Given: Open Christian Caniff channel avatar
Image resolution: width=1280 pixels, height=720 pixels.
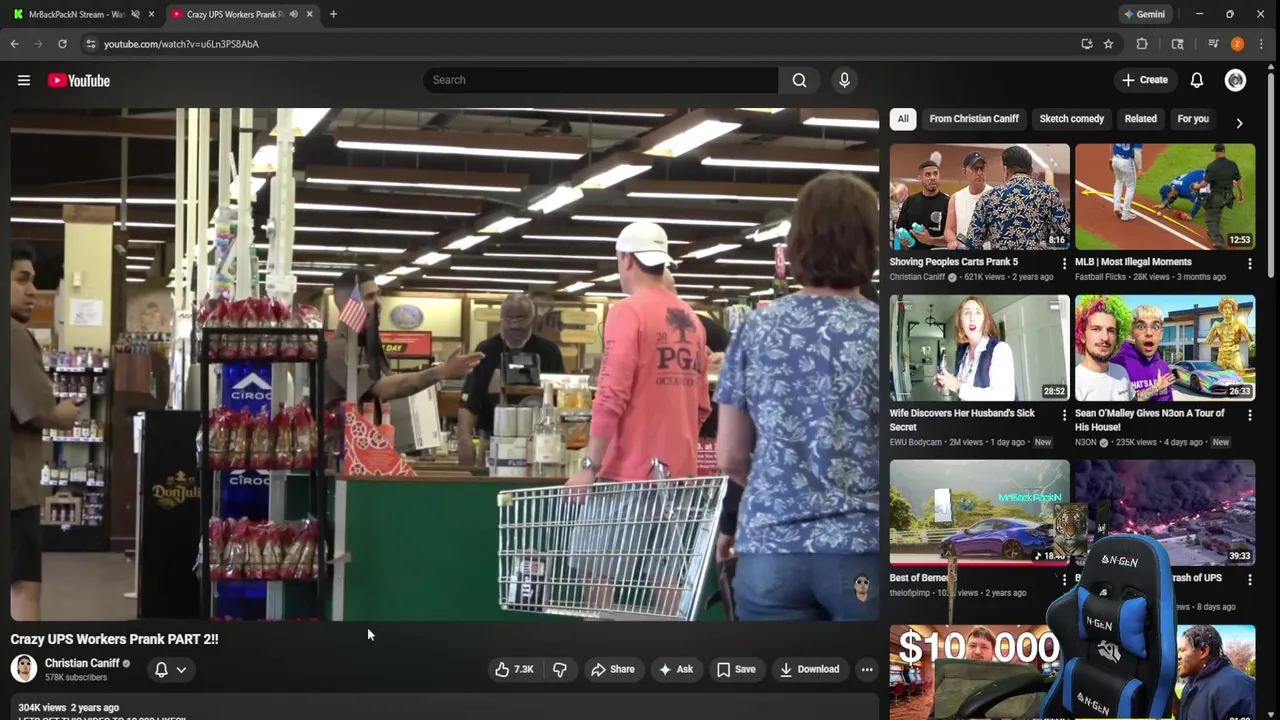Looking at the screenshot, I should pos(24,668).
